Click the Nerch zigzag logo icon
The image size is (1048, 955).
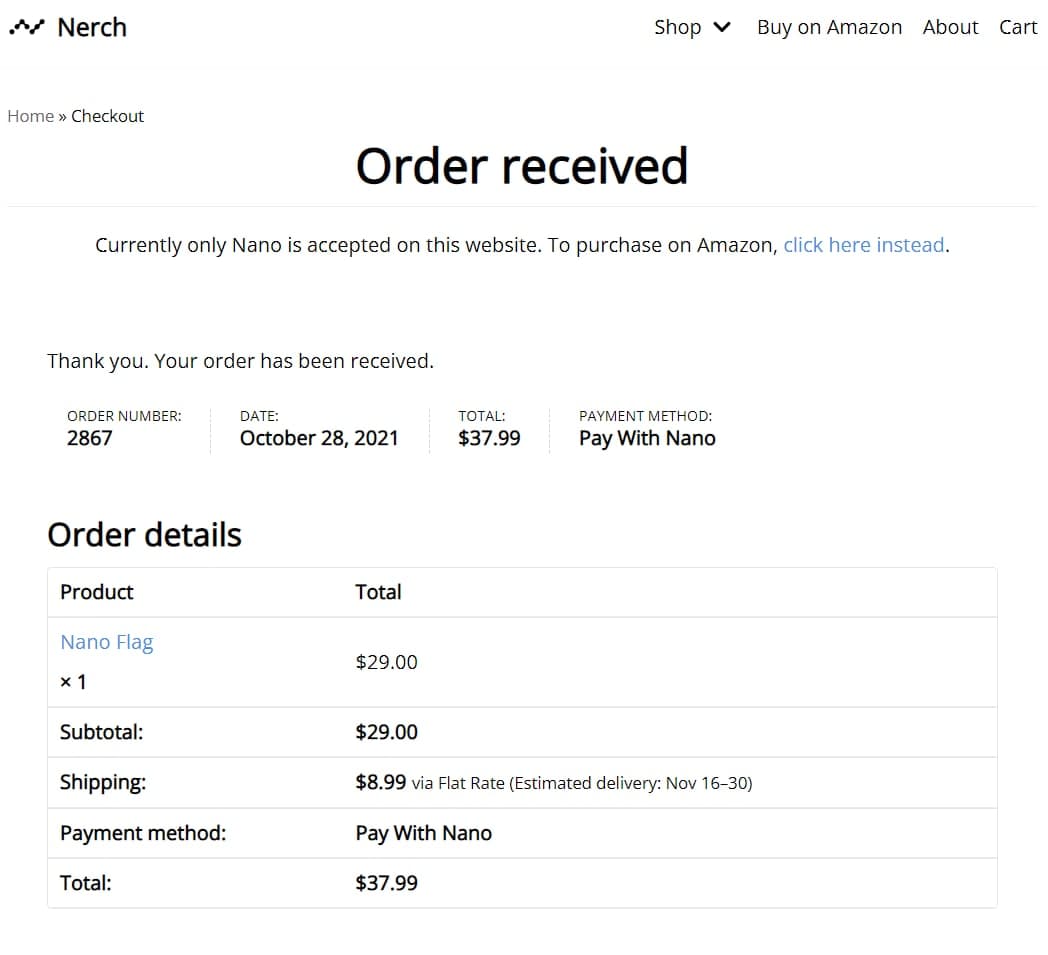[27, 28]
